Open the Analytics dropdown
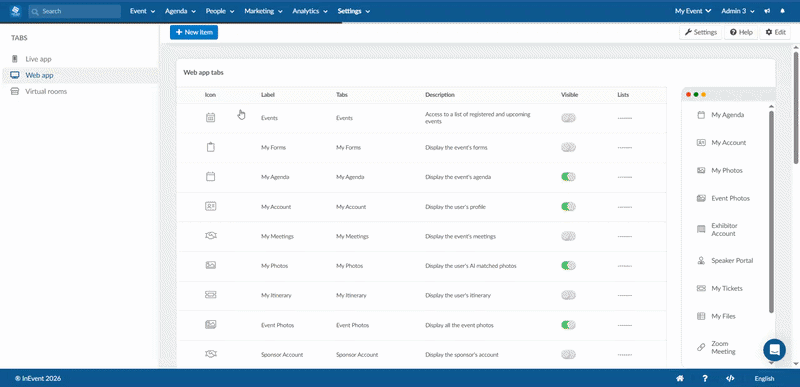This screenshot has height=387, width=800. (310, 11)
